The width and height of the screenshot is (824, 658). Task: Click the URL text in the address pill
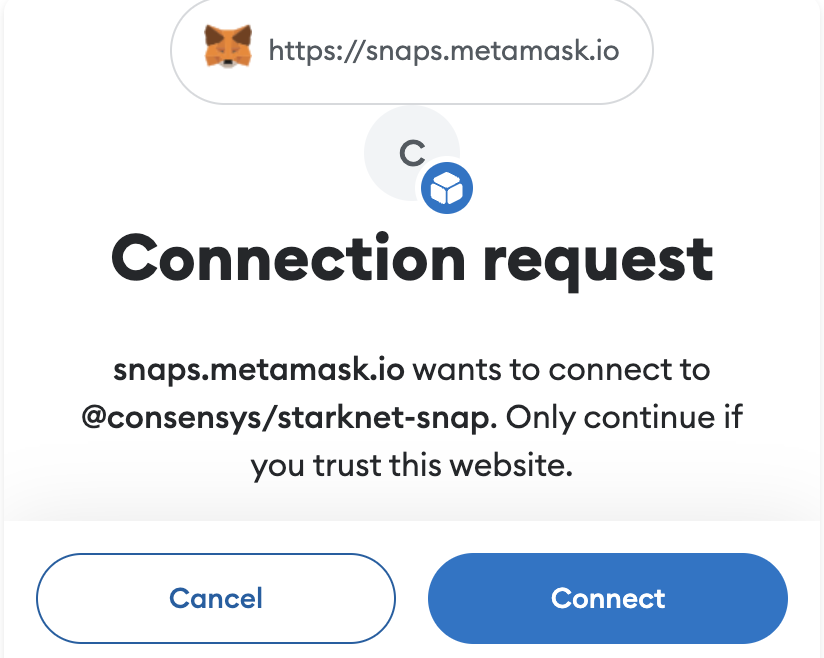coord(442,50)
